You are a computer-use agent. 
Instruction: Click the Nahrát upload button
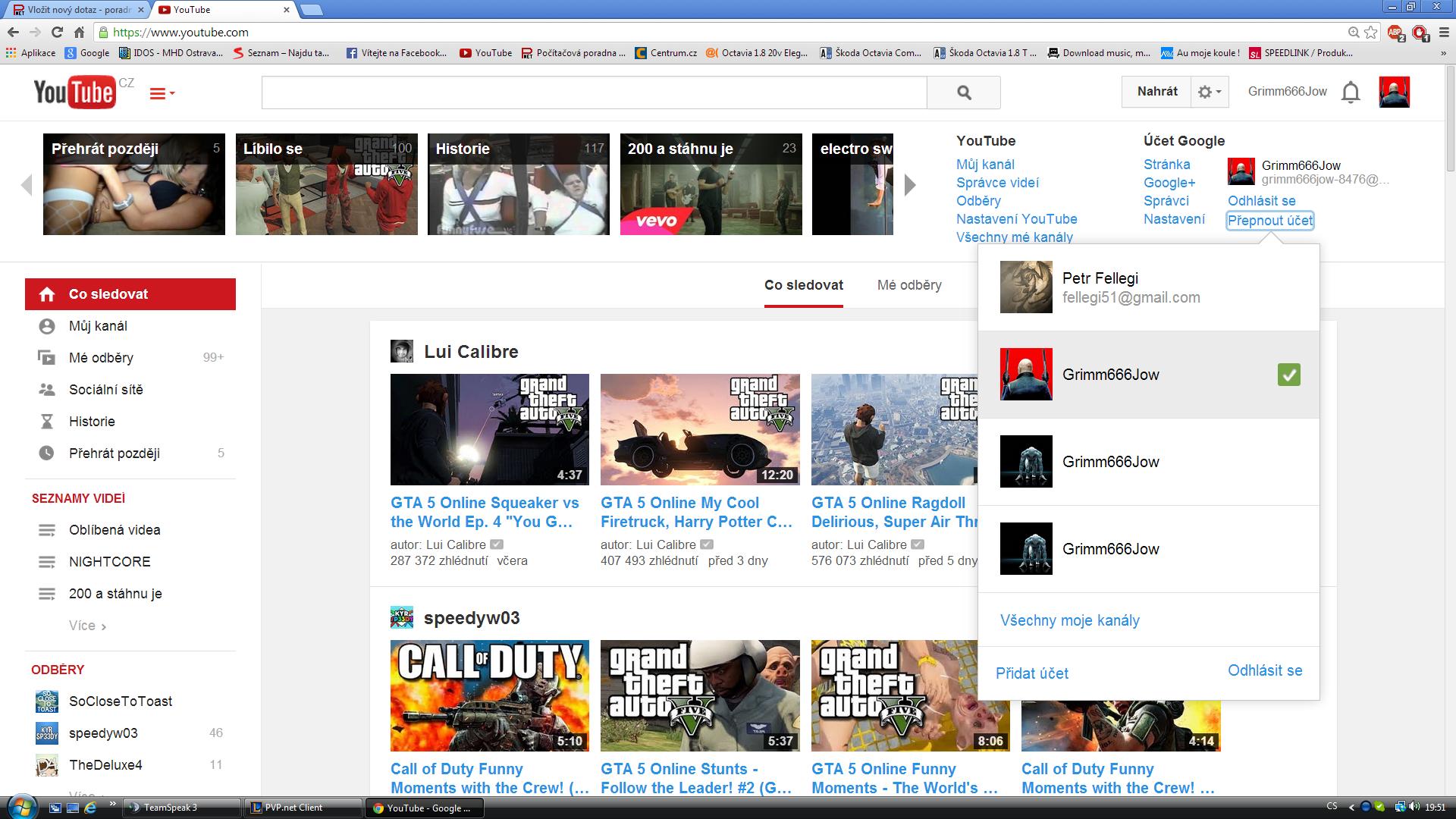1156,92
